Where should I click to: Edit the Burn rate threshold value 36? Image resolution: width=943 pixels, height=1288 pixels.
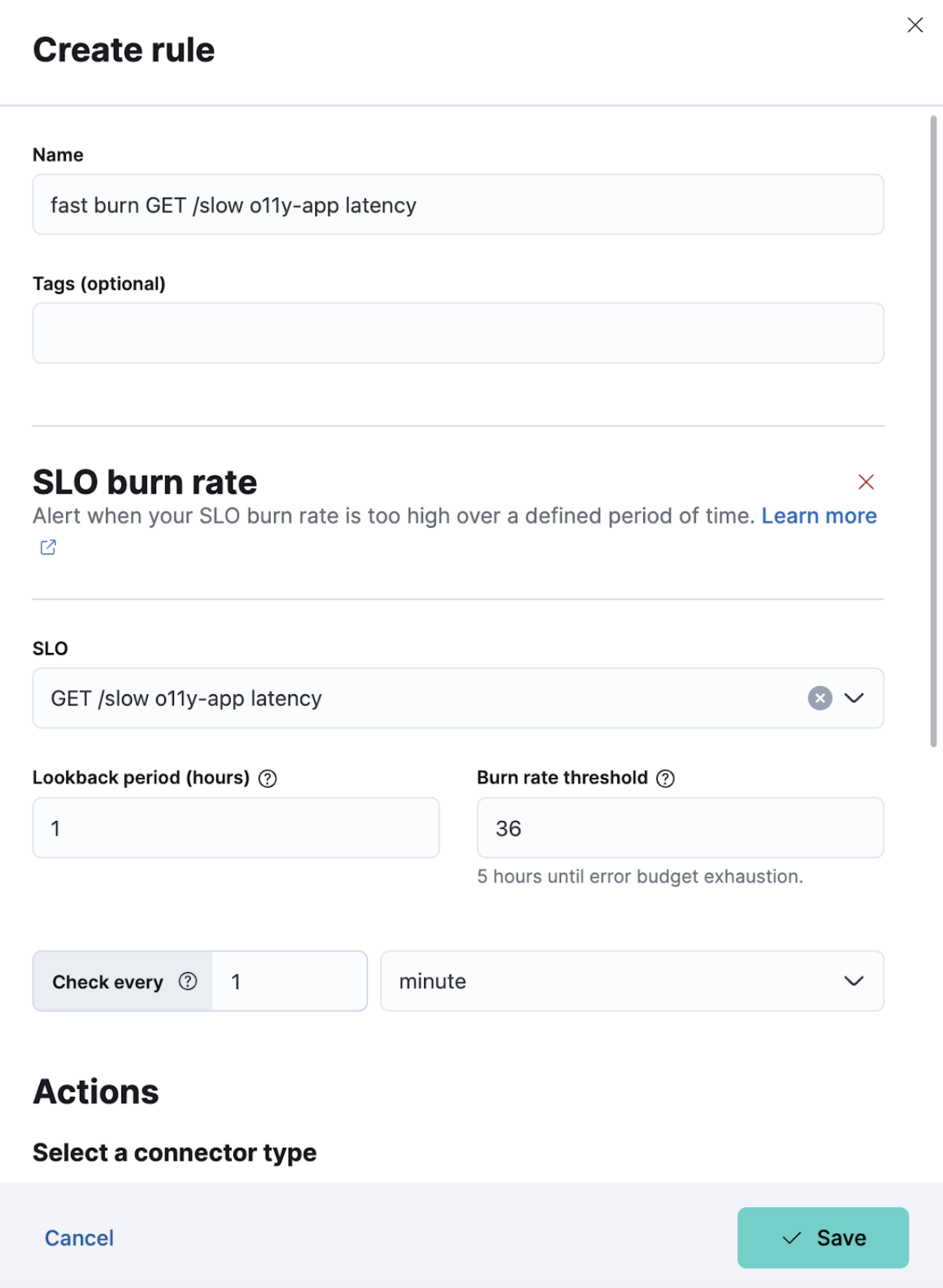pyautogui.click(x=679, y=828)
